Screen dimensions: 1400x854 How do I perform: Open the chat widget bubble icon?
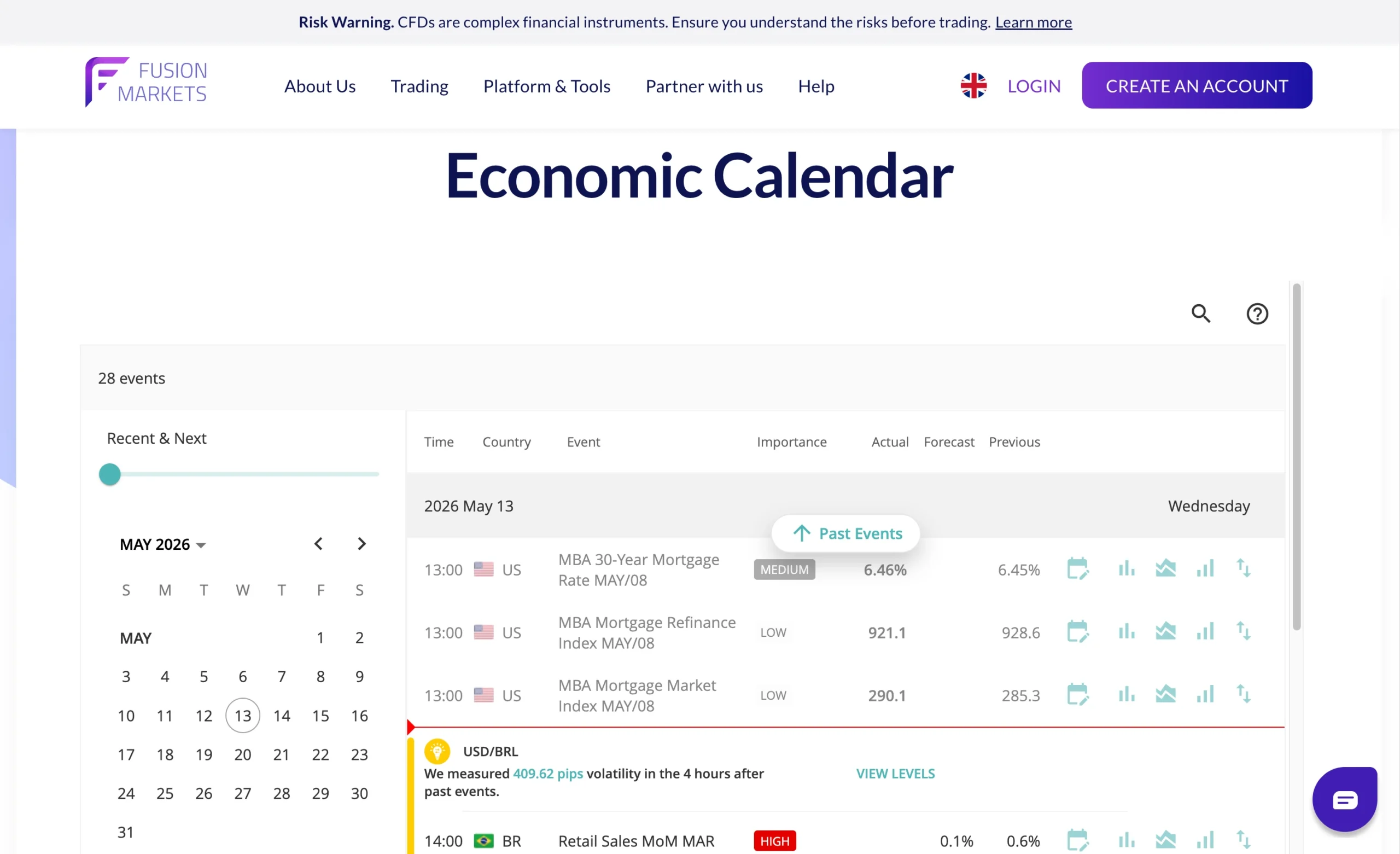(1344, 799)
